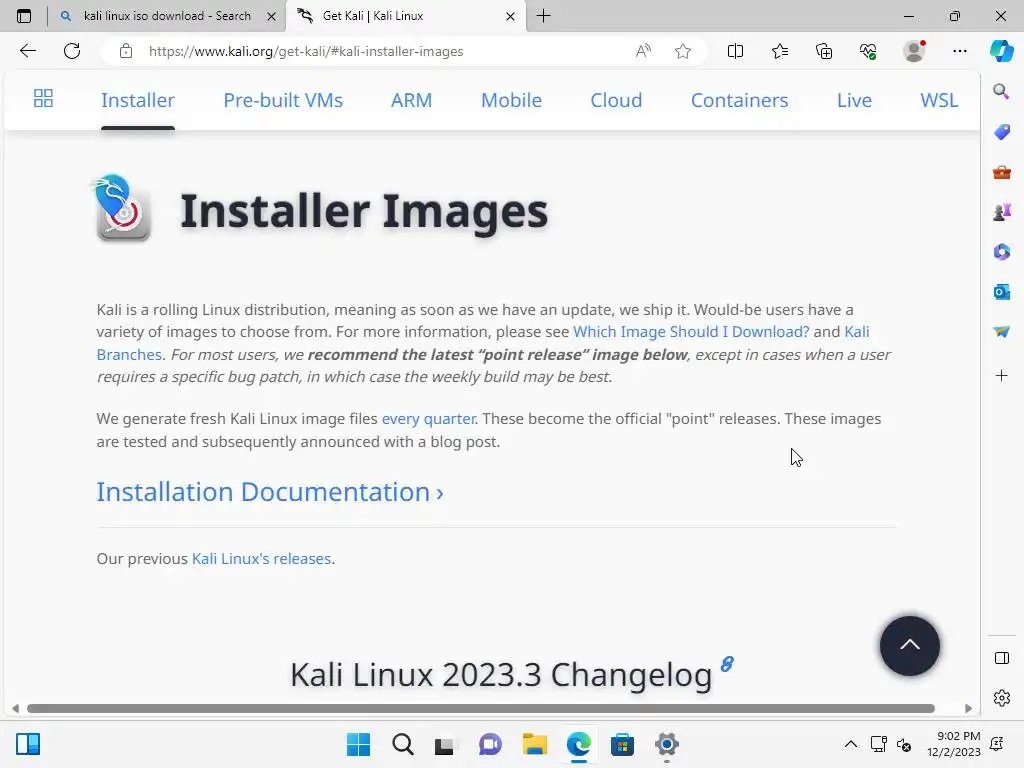Image resolution: width=1024 pixels, height=768 pixels.
Task: Open Microsoft Store from taskbar
Action: (x=622, y=744)
